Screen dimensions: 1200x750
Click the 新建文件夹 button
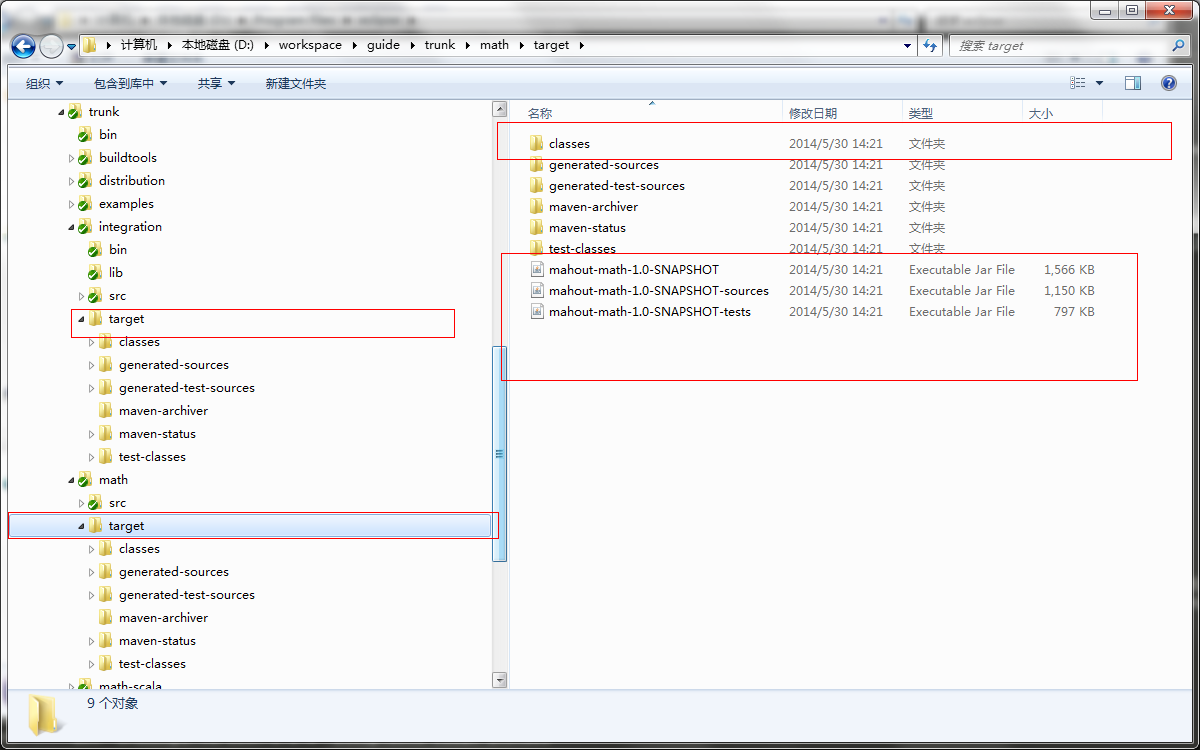tap(295, 84)
